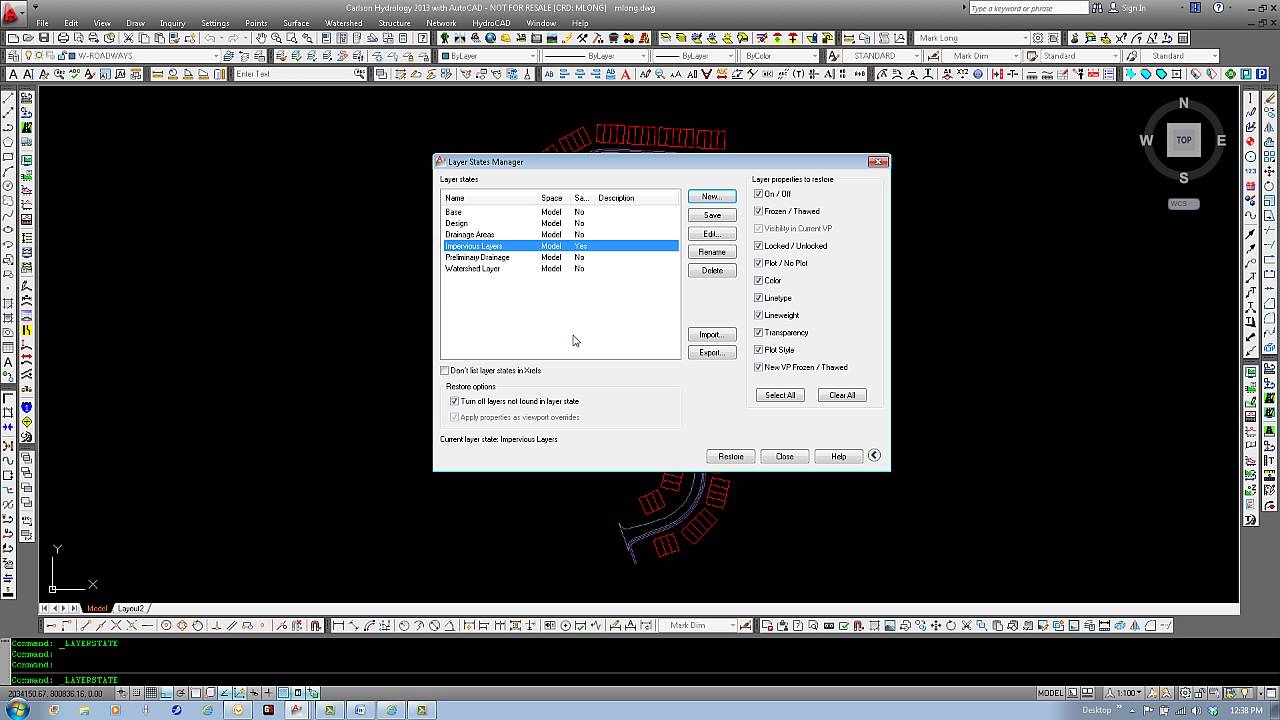
Task: Click the WCS label under the ViewCube
Action: (1183, 204)
